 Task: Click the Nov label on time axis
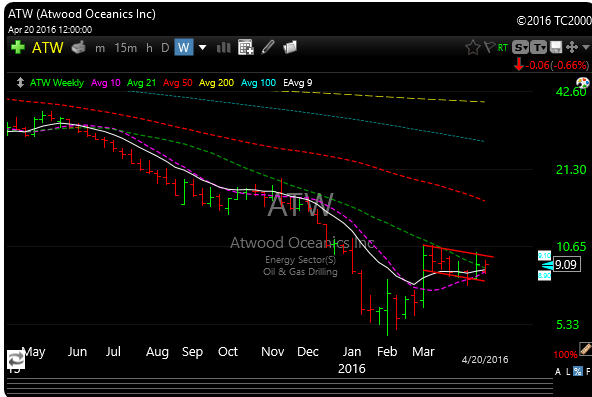point(272,352)
